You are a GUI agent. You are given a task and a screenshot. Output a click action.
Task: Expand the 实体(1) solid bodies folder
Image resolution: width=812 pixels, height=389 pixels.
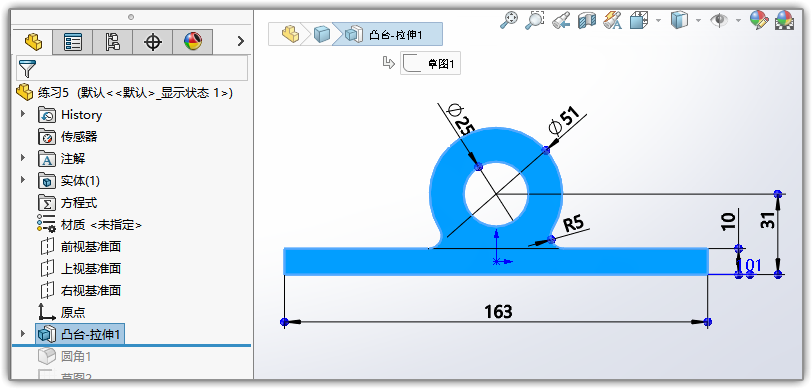click(x=22, y=179)
